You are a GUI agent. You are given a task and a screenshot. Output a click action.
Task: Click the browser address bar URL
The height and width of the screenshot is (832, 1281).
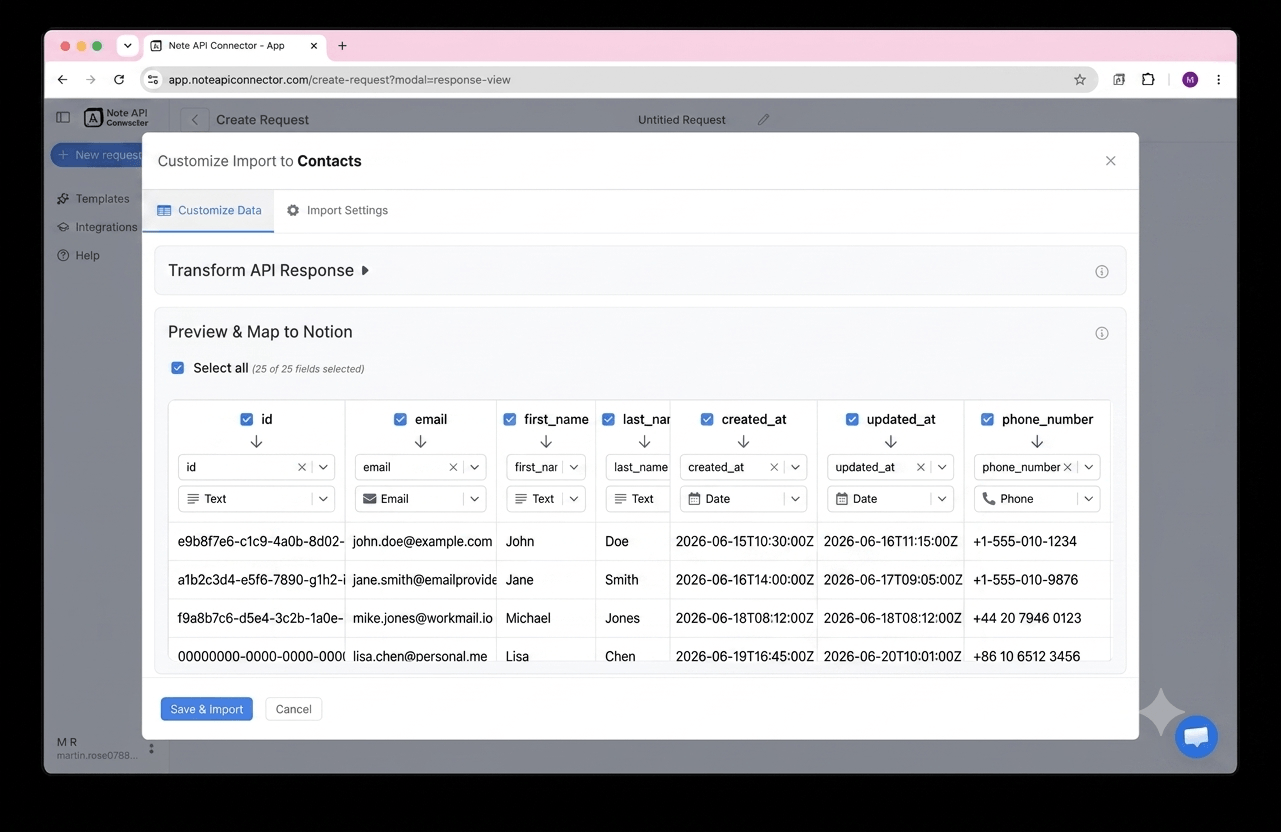click(x=339, y=80)
